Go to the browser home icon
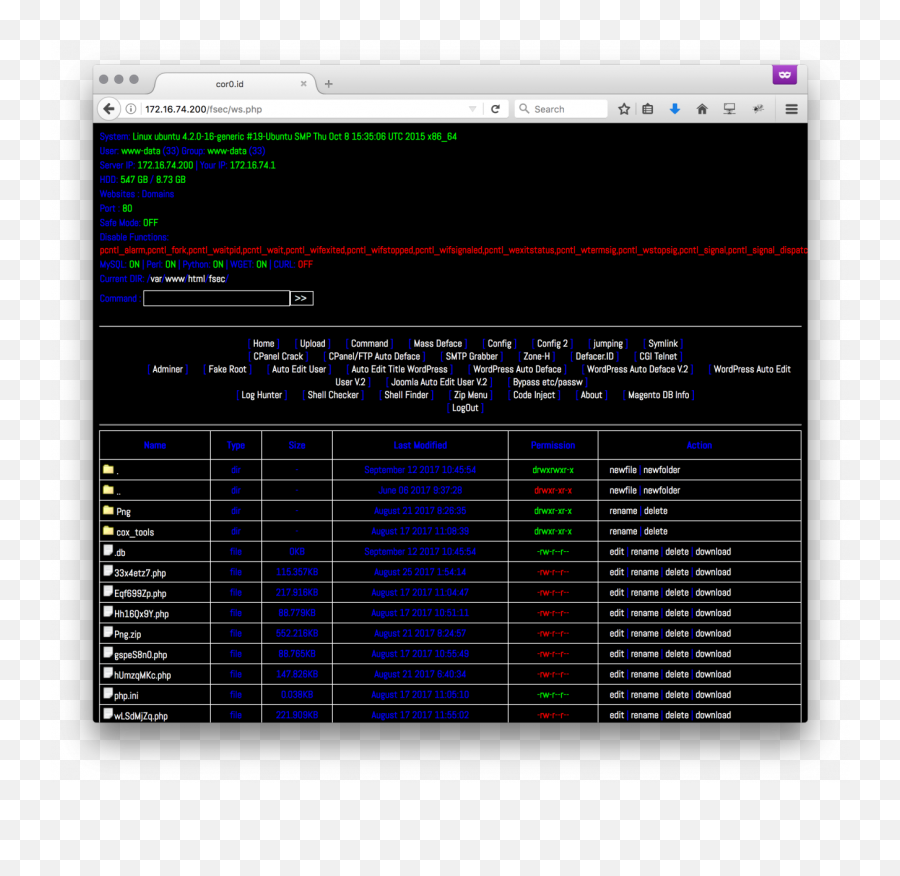Viewport: 900px width, 876px height. [x=702, y=109]
